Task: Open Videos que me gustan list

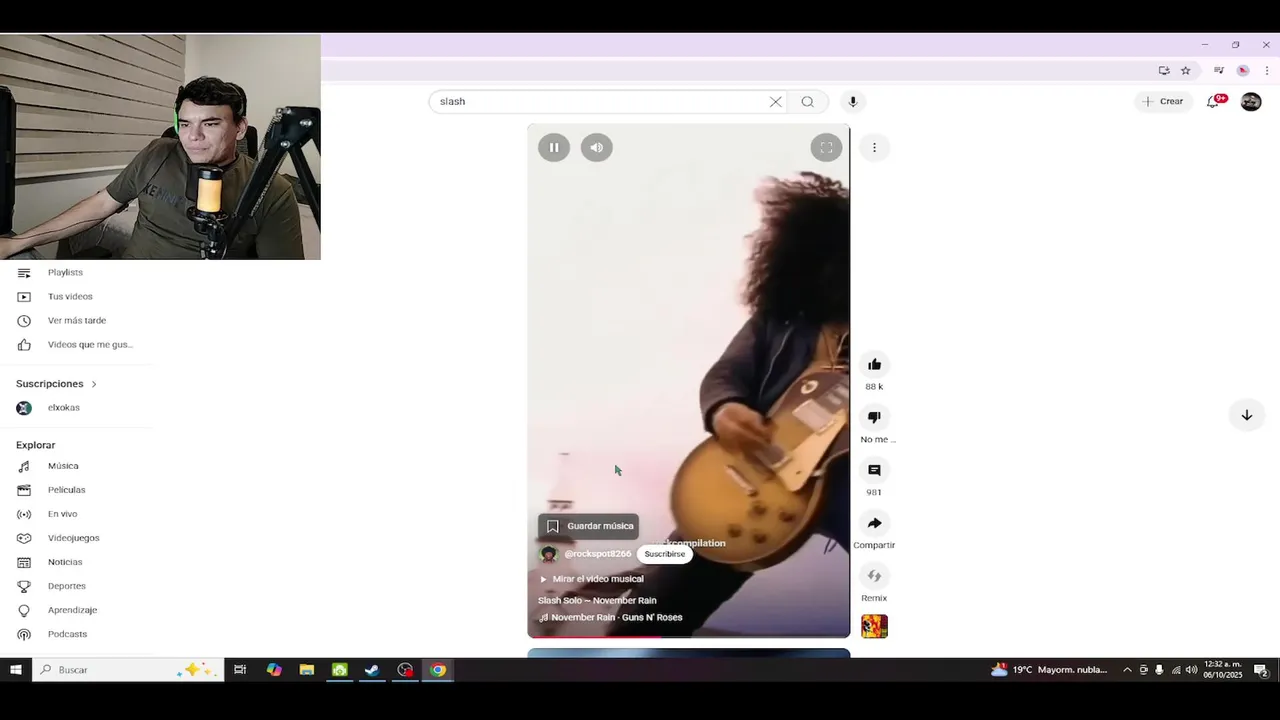Action: point(77,344)
